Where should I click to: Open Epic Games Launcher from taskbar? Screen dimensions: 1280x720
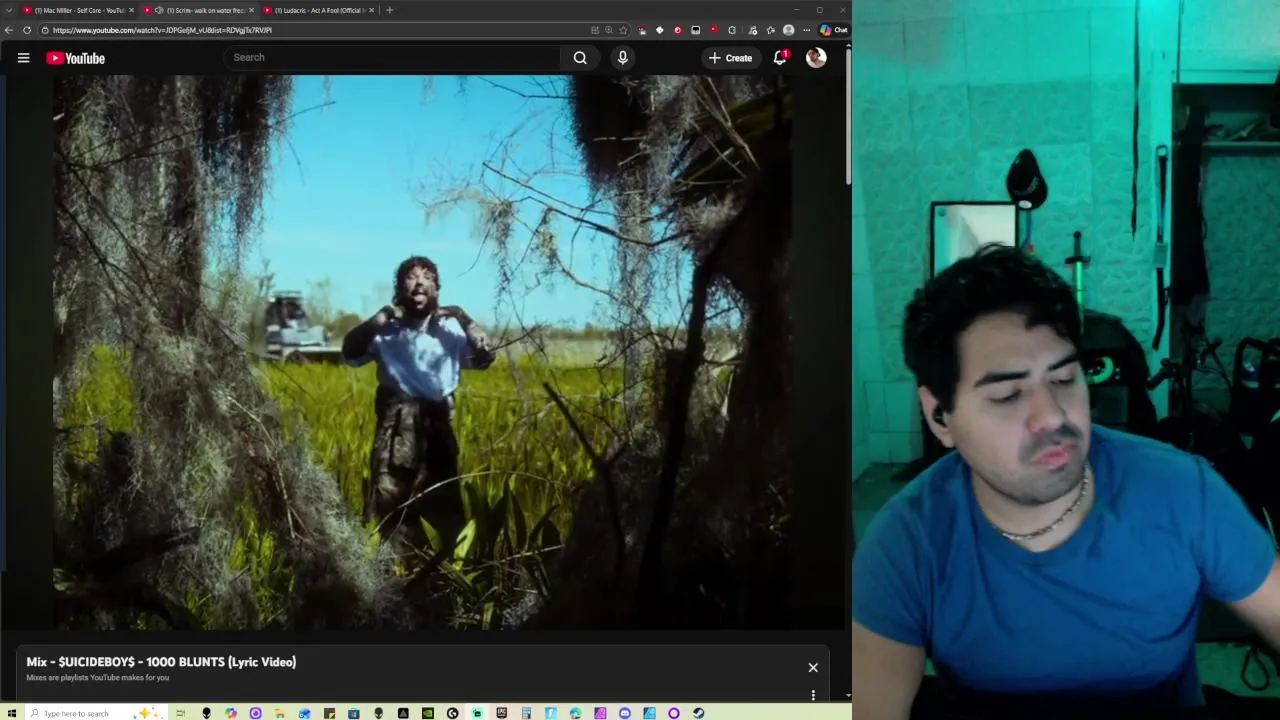coord(502,713)
